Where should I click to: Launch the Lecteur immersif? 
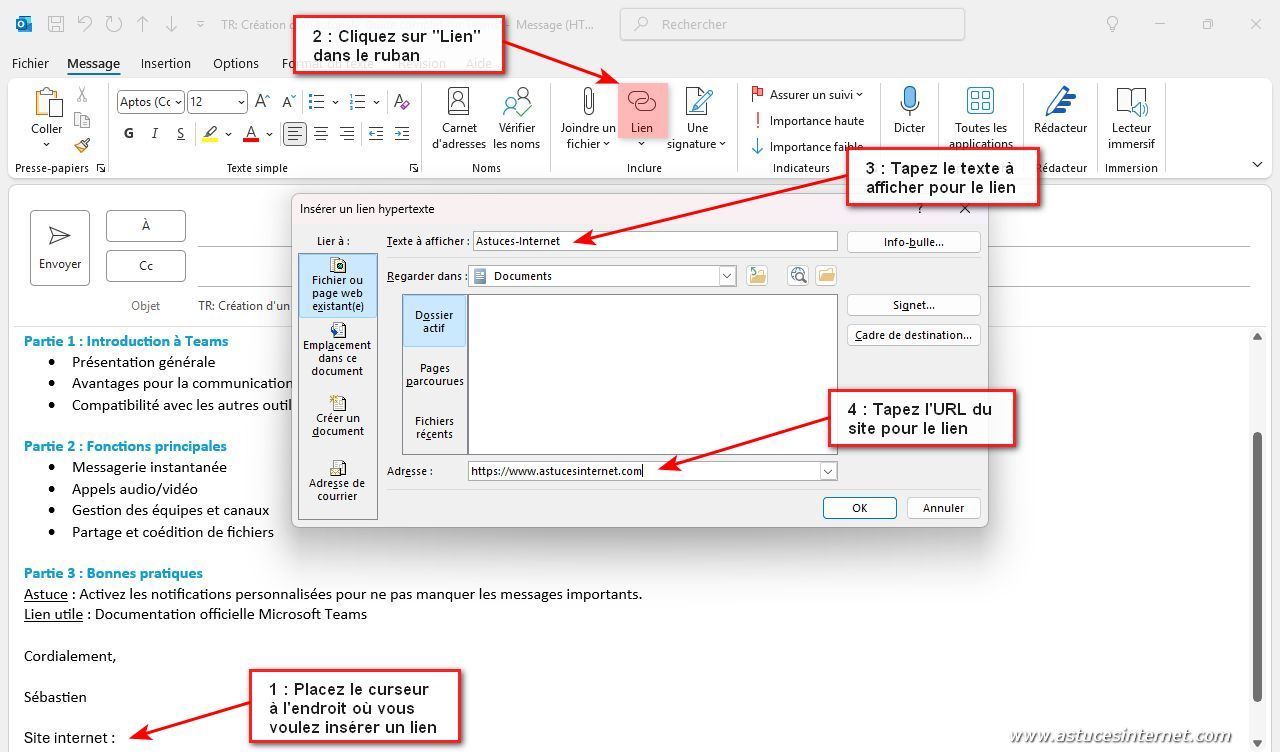click(x=1131, y=118)
